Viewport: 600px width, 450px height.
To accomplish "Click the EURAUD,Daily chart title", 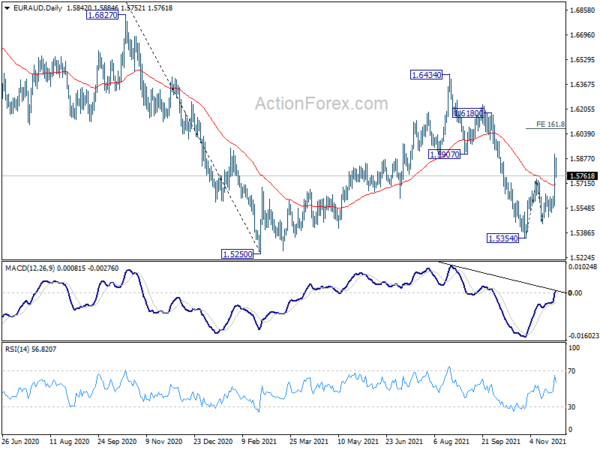I will coord(38,8).
